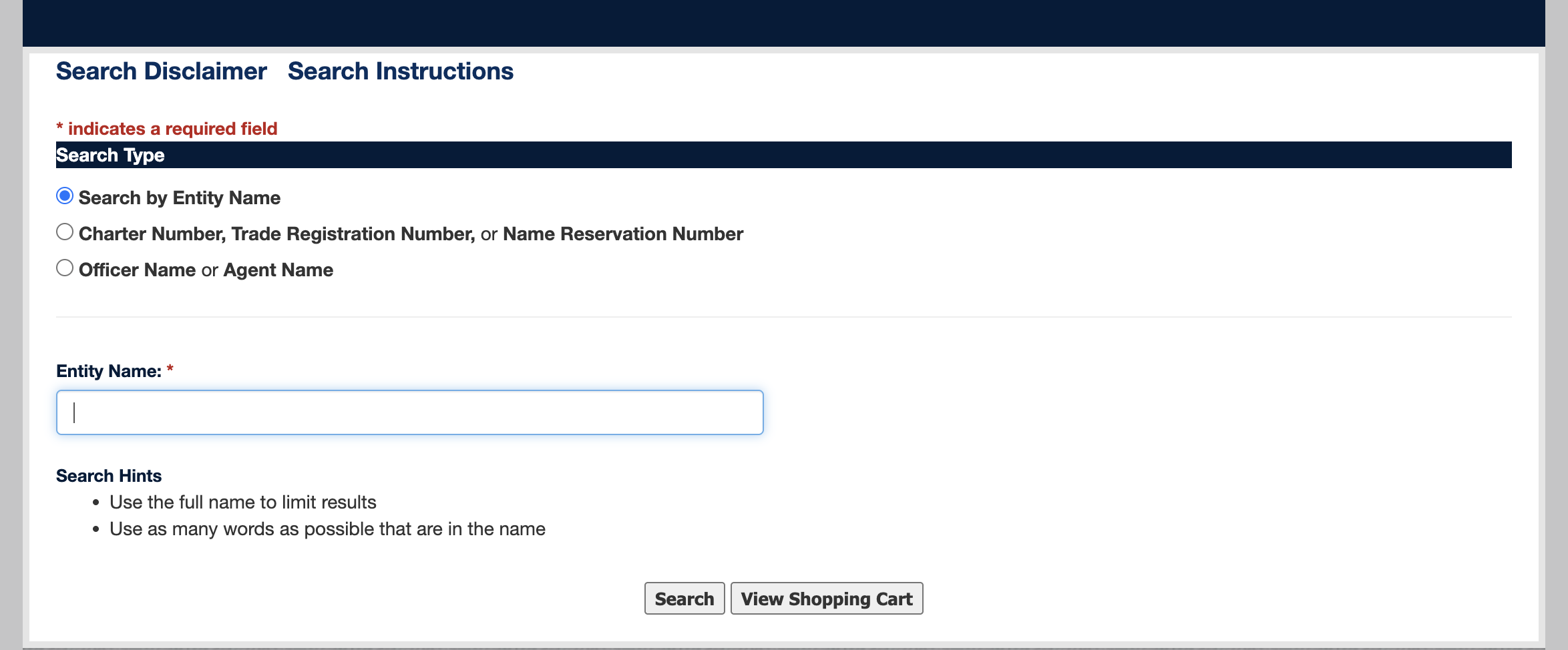
Task: Click the Search Type section header bar
Action: pos(784,155)
